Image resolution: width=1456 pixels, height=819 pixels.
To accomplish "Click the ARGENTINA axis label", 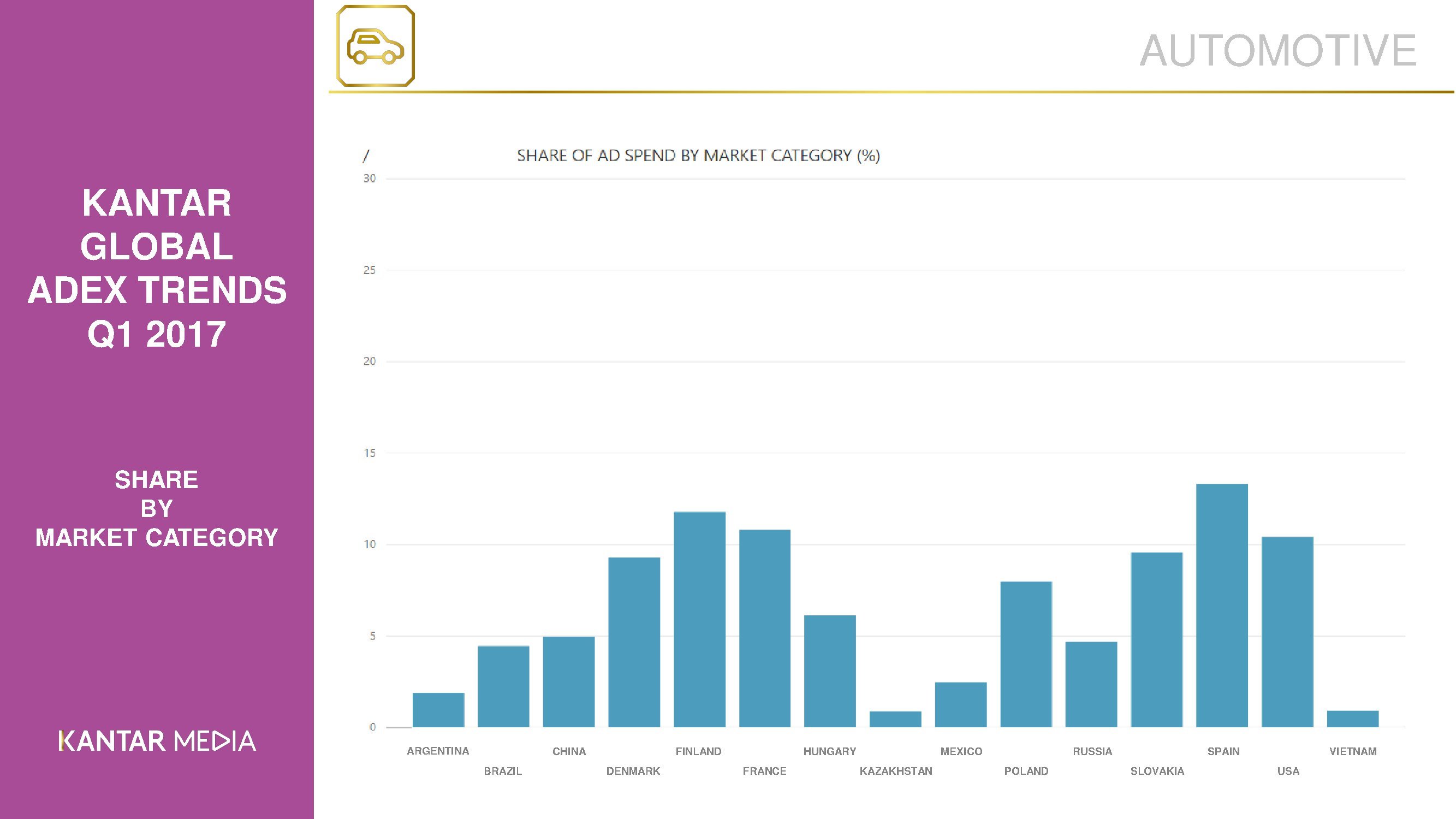I will tap(438, 751).
